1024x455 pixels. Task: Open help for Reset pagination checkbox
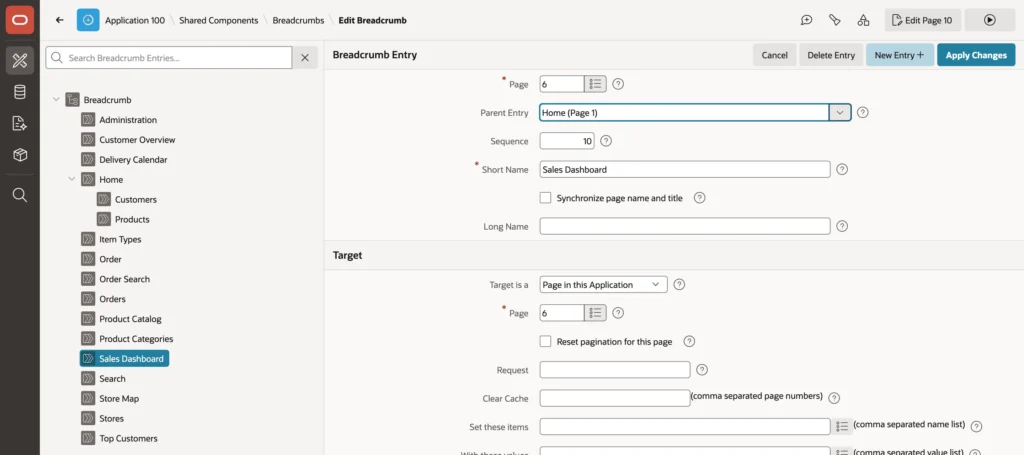click(x=689, y=341)
